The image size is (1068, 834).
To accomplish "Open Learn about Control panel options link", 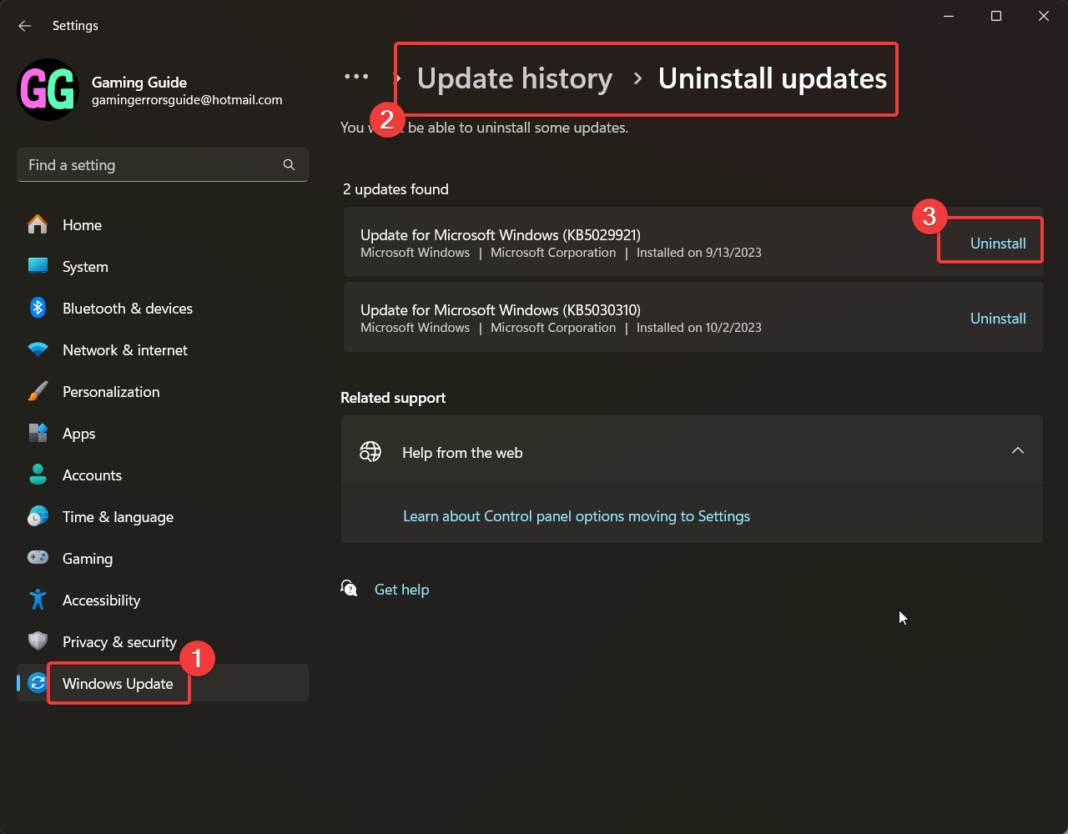I will click(x=576, y=516).
